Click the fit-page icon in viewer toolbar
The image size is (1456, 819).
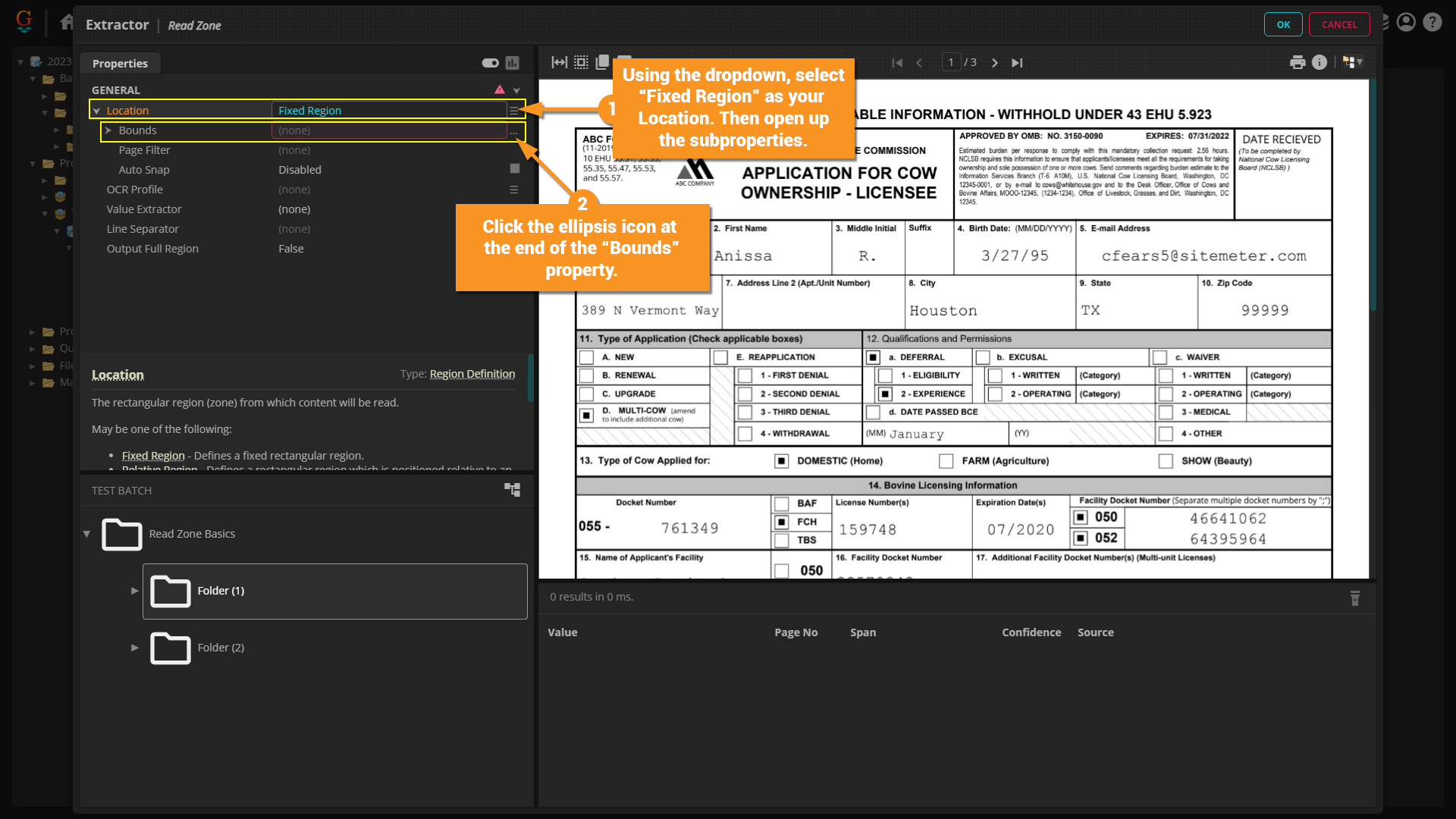pyautogui.click(x=581, y=62)
